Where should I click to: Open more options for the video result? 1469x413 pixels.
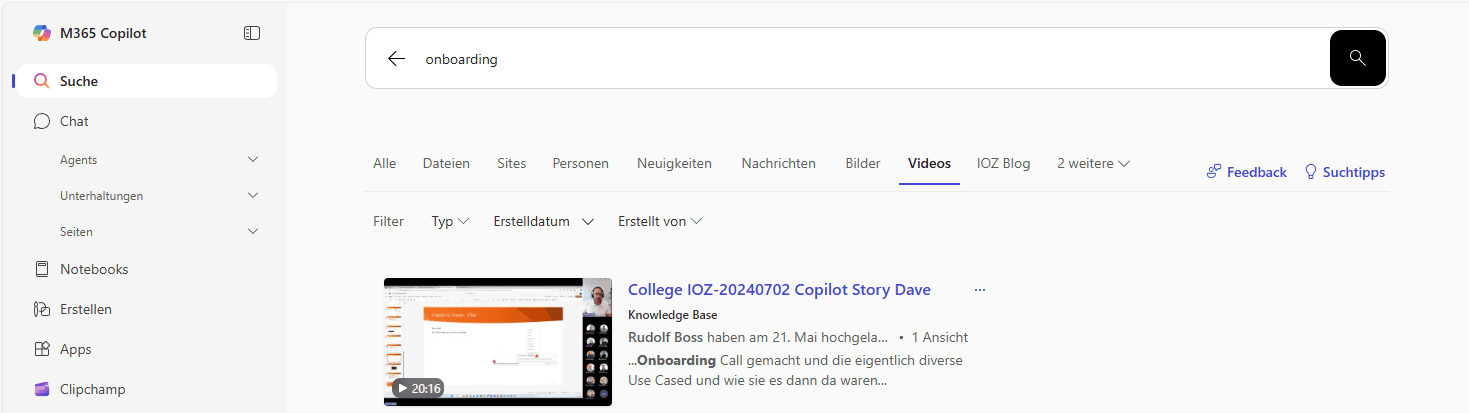click(x=980, y=290)
